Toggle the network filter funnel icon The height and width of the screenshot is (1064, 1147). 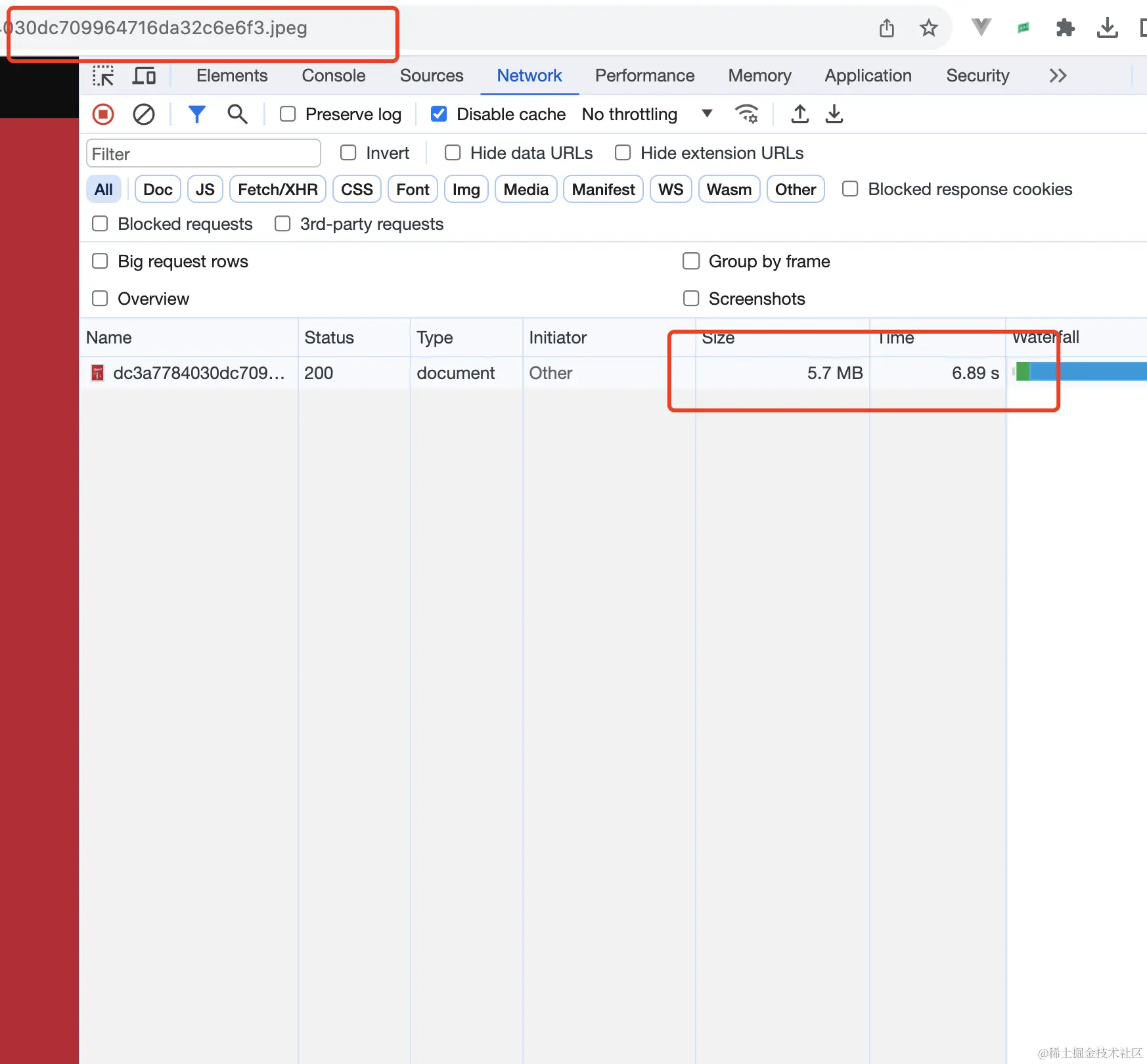click(x=197, y=114)
